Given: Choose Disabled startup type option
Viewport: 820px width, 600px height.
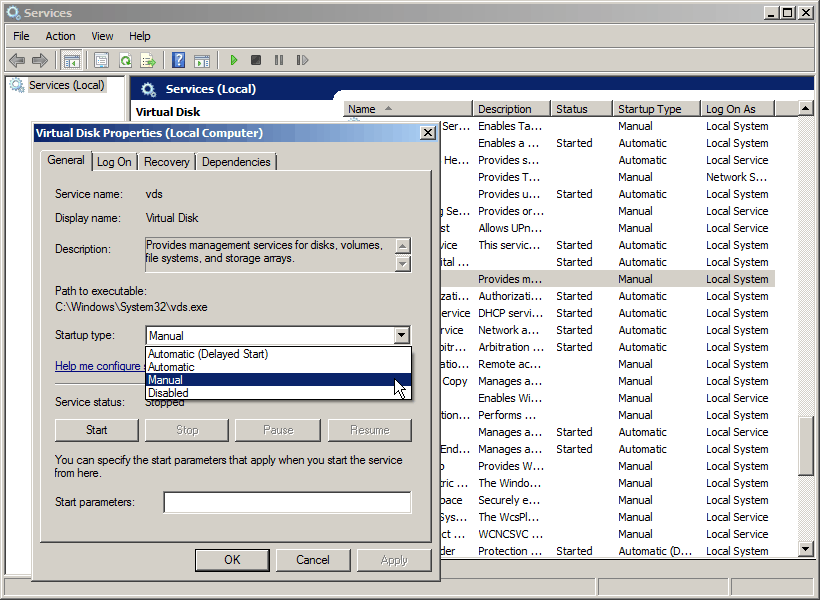Looking at the screenshot, I should point(278,393).
